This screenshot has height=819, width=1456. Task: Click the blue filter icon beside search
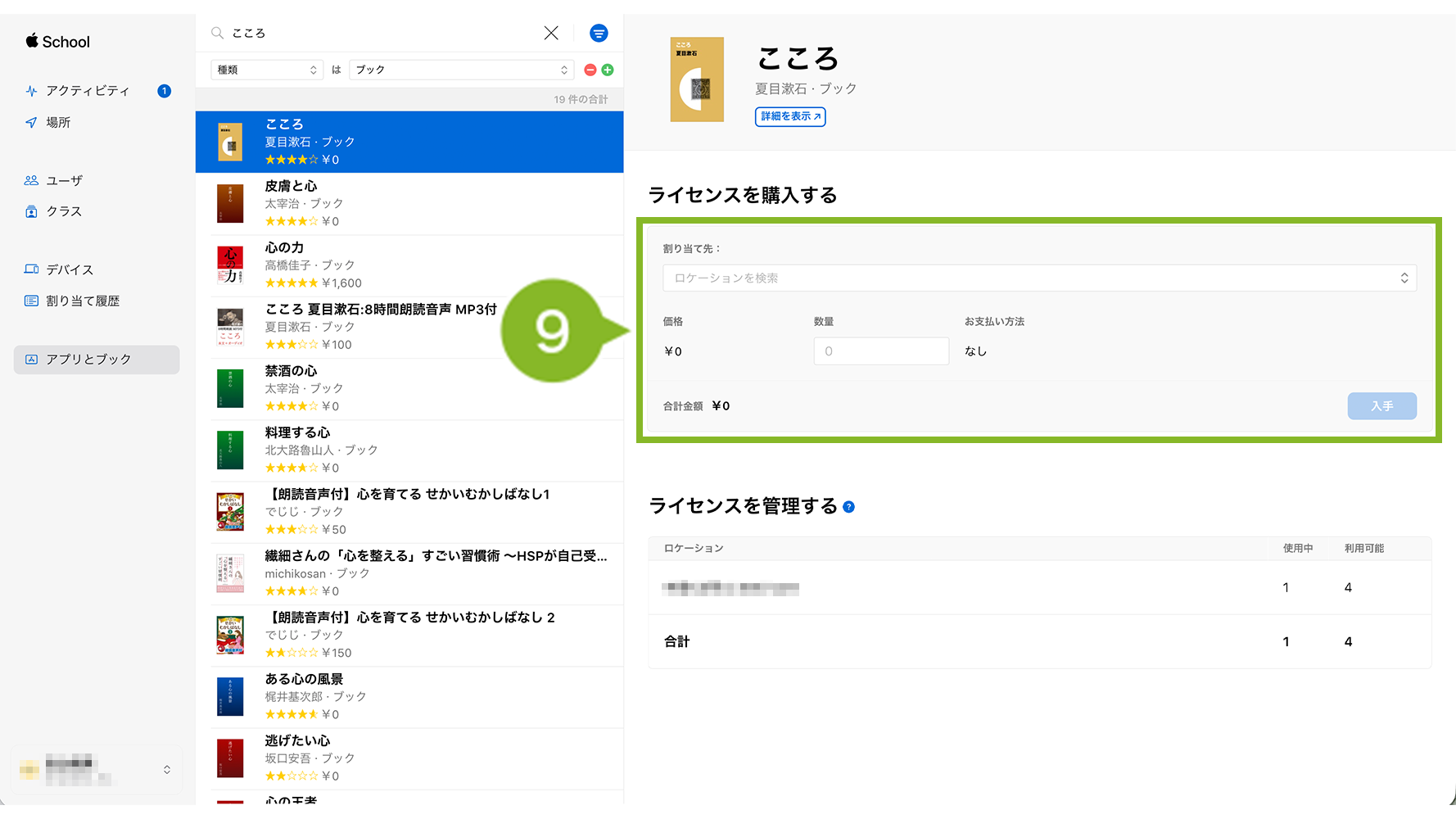click(x=599, y=34)
